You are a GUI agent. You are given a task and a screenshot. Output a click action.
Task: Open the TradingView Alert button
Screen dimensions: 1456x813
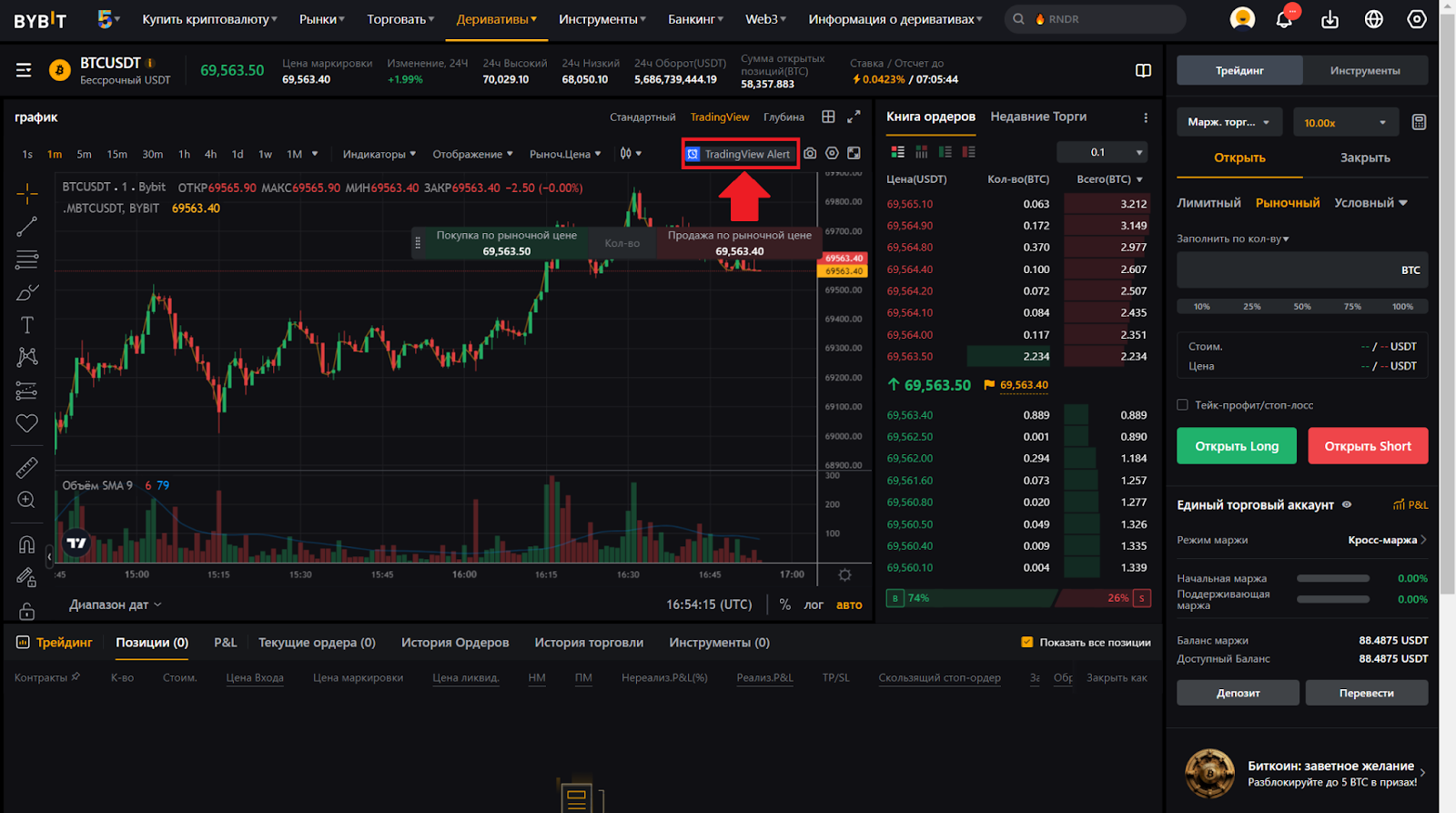(x=740, y=154)
